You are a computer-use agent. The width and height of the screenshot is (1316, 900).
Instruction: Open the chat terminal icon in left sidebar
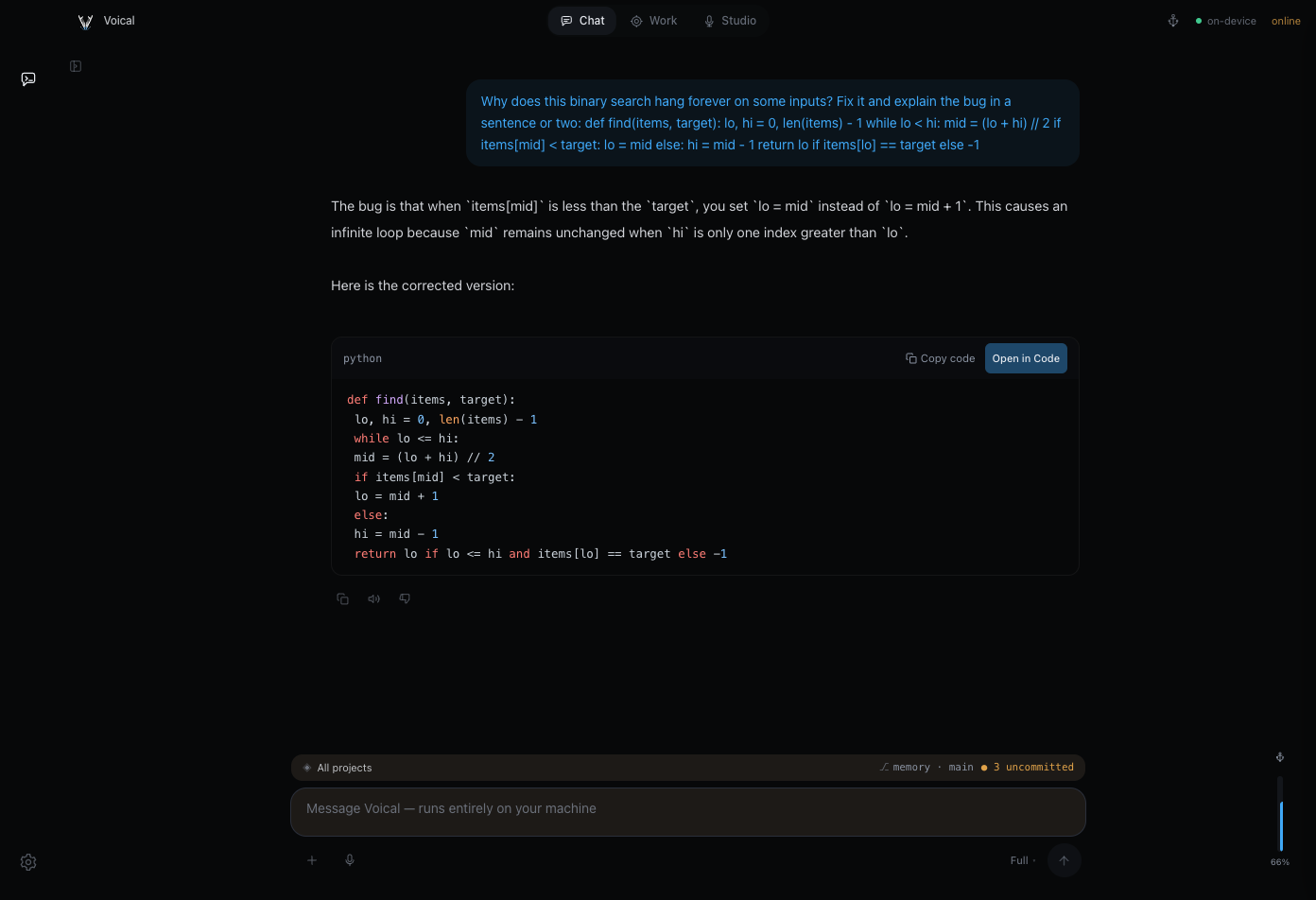28,78
